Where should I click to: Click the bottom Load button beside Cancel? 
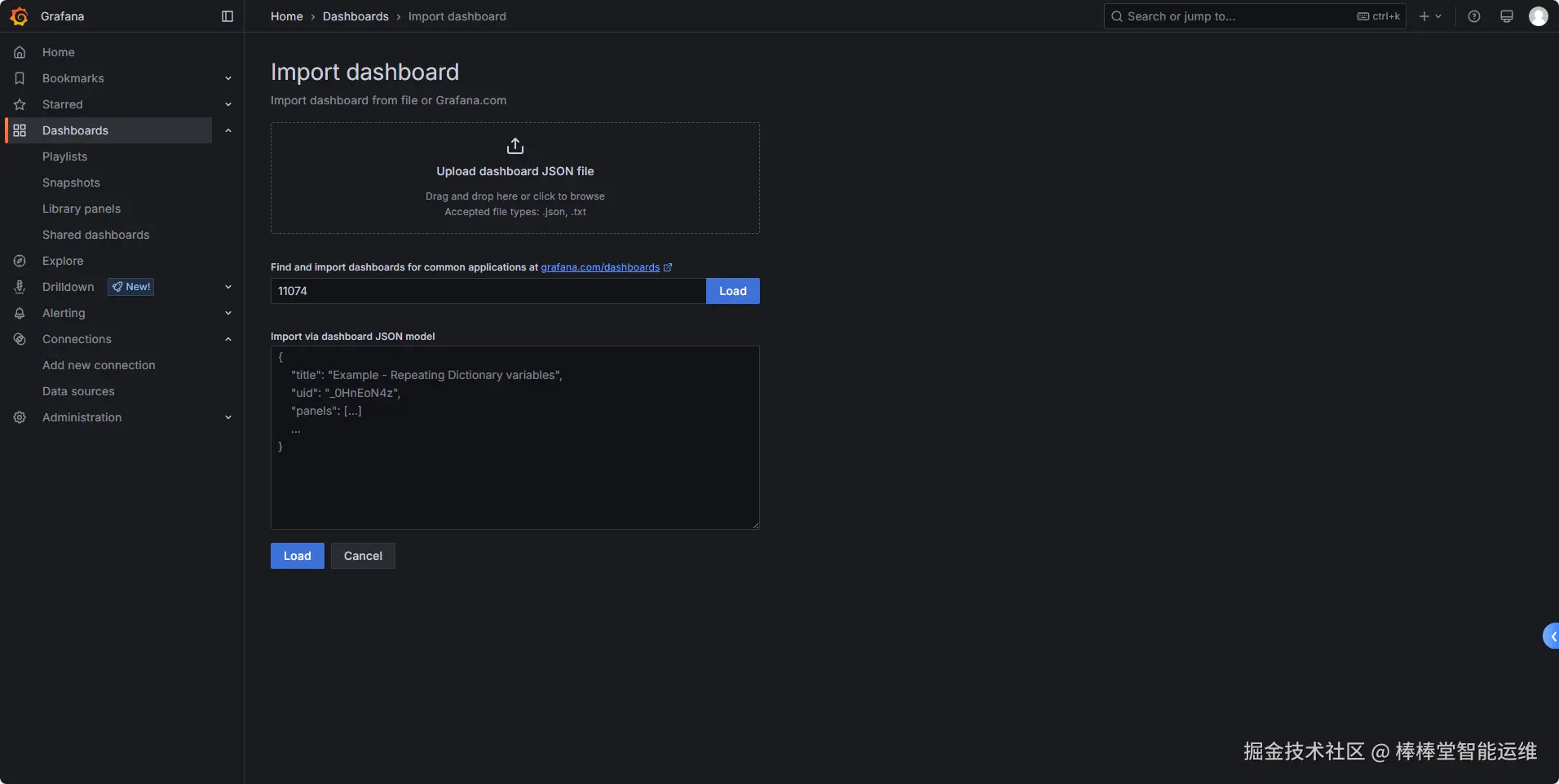coord(298,556)
